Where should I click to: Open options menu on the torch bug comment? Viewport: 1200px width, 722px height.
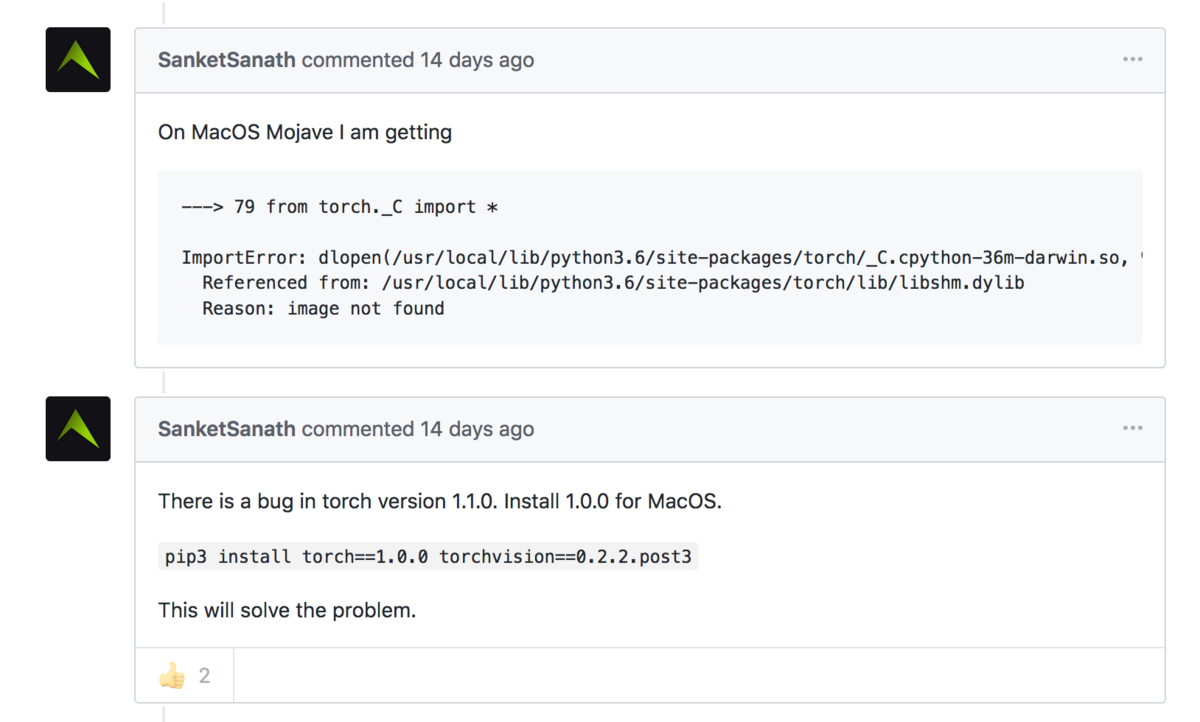coord(1132,428)
